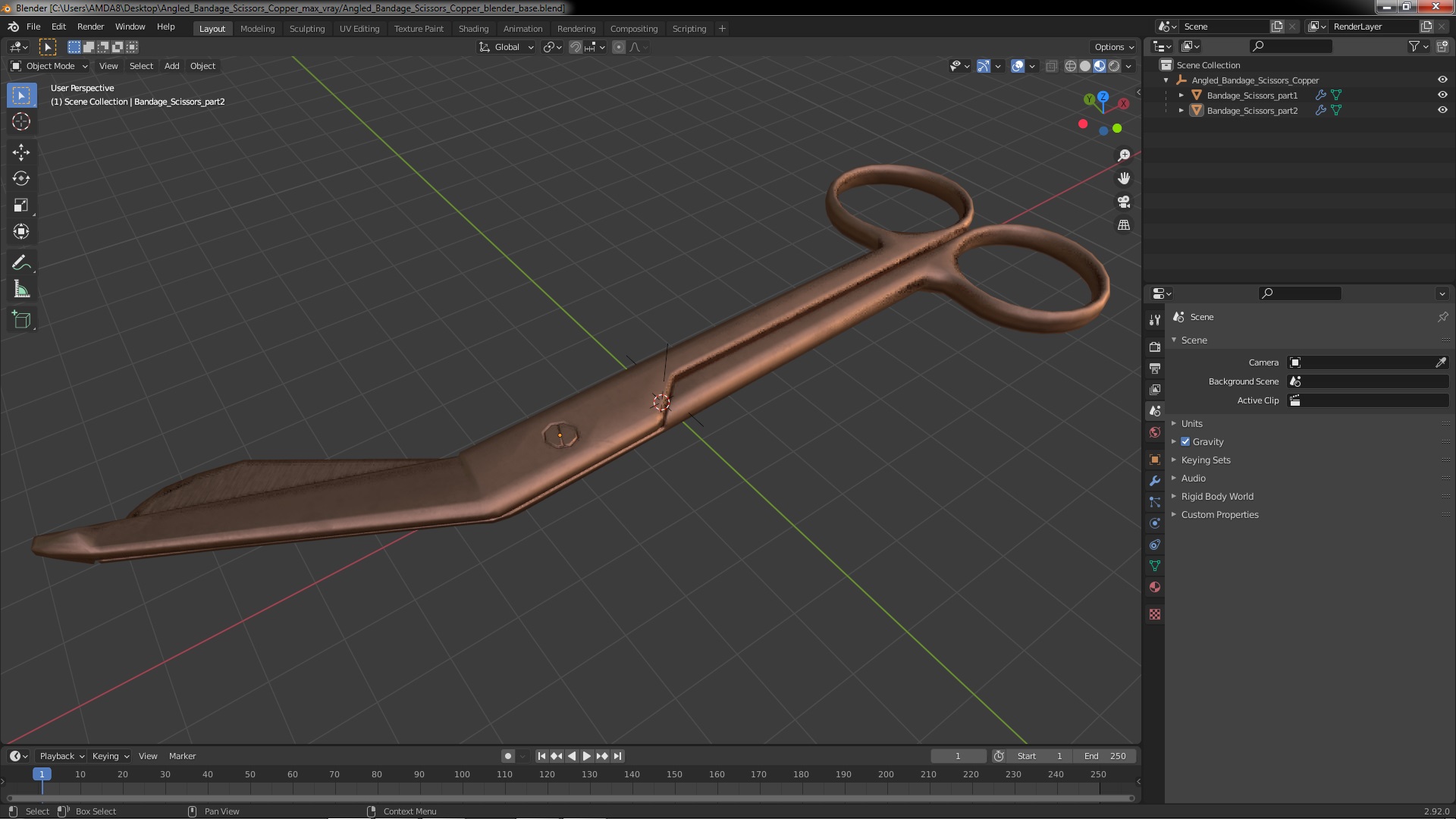Toggle viewport gizmos display

point(984,66)
